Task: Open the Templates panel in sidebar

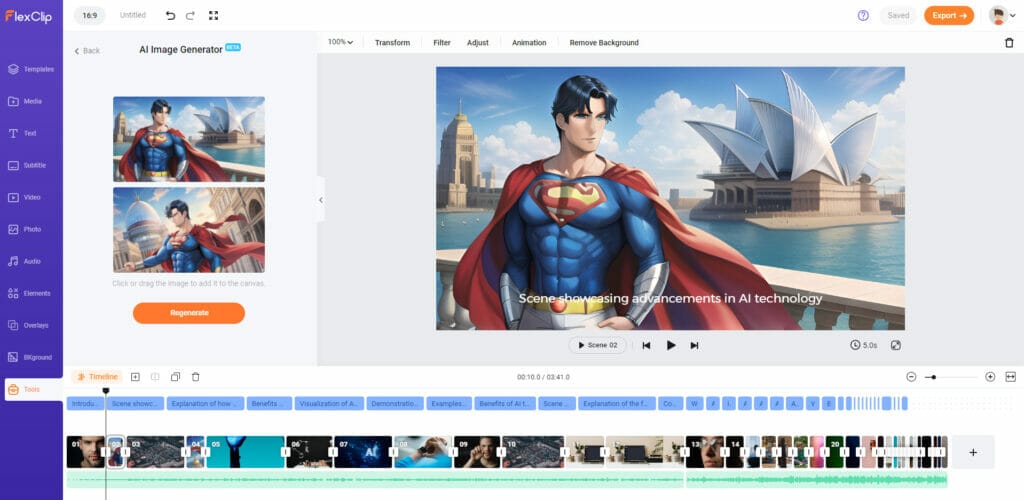Action: (x=31, y=69)
